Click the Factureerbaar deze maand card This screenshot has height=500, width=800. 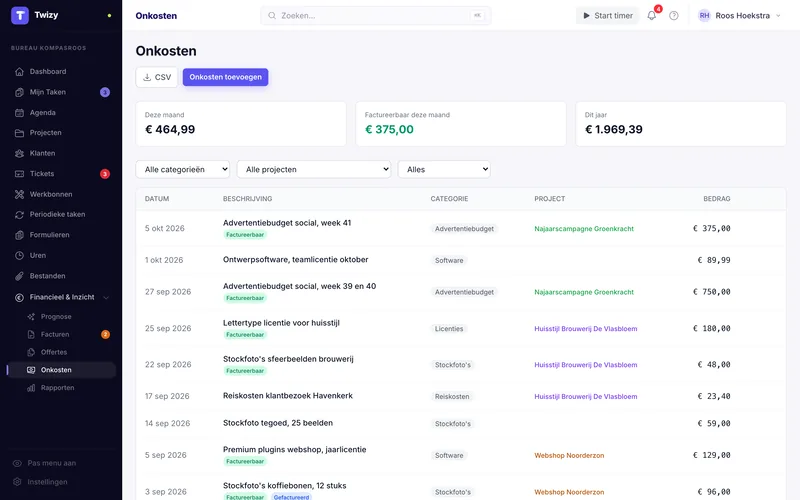[x=461, y=124]
